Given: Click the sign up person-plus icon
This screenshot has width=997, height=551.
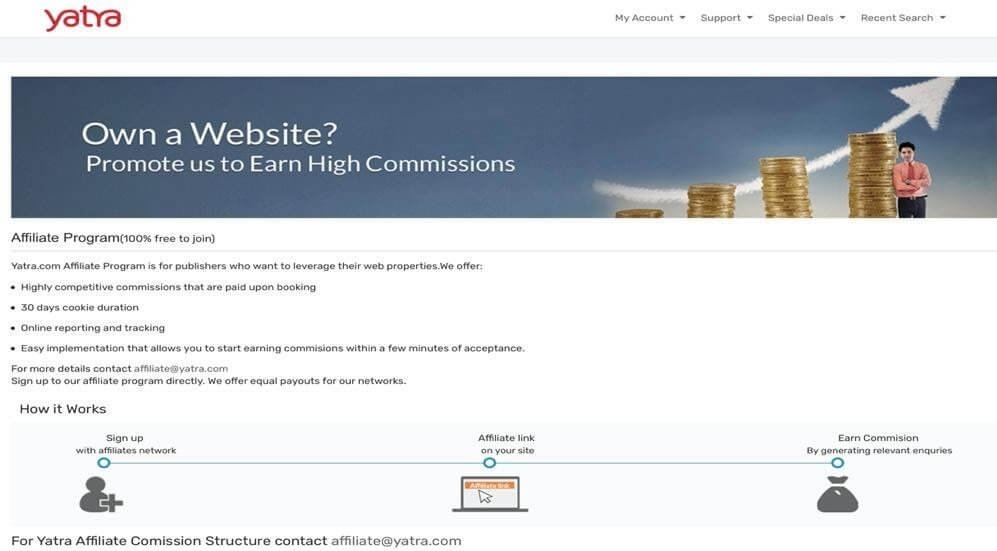Looking at the screenshot, I should [100, 494].
